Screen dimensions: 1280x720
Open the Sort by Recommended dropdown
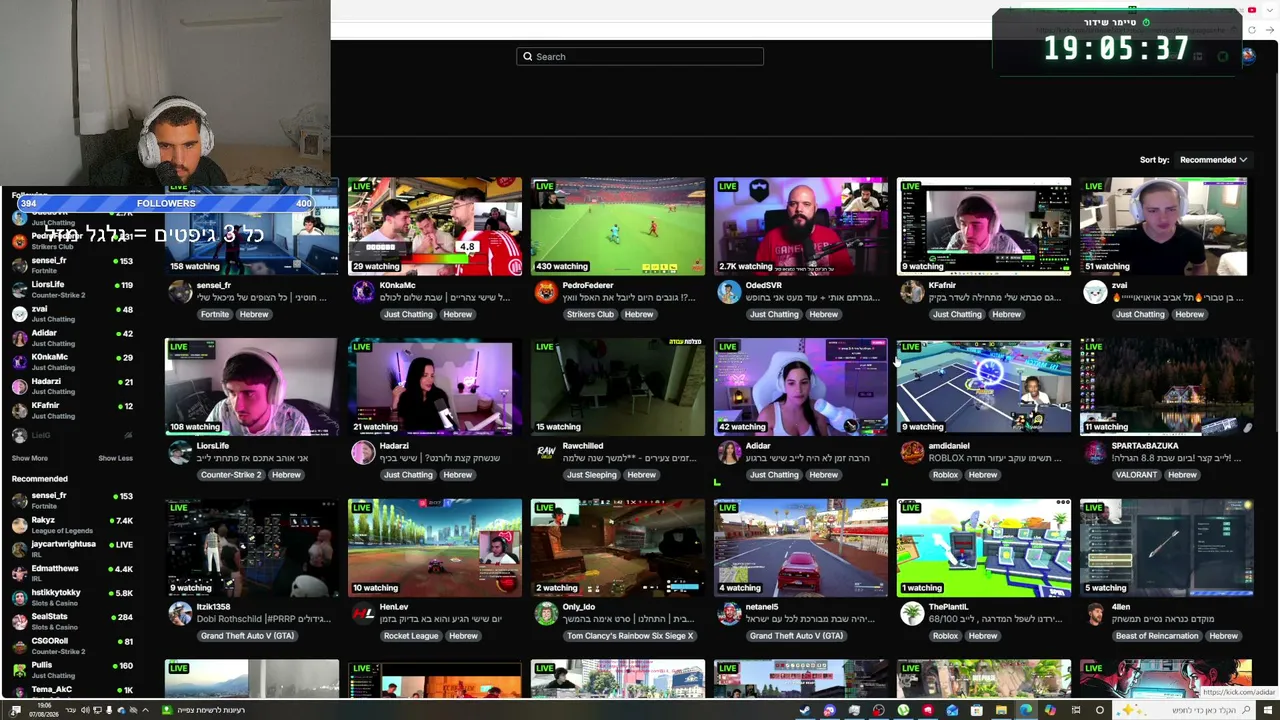(x=1213, y=160)
